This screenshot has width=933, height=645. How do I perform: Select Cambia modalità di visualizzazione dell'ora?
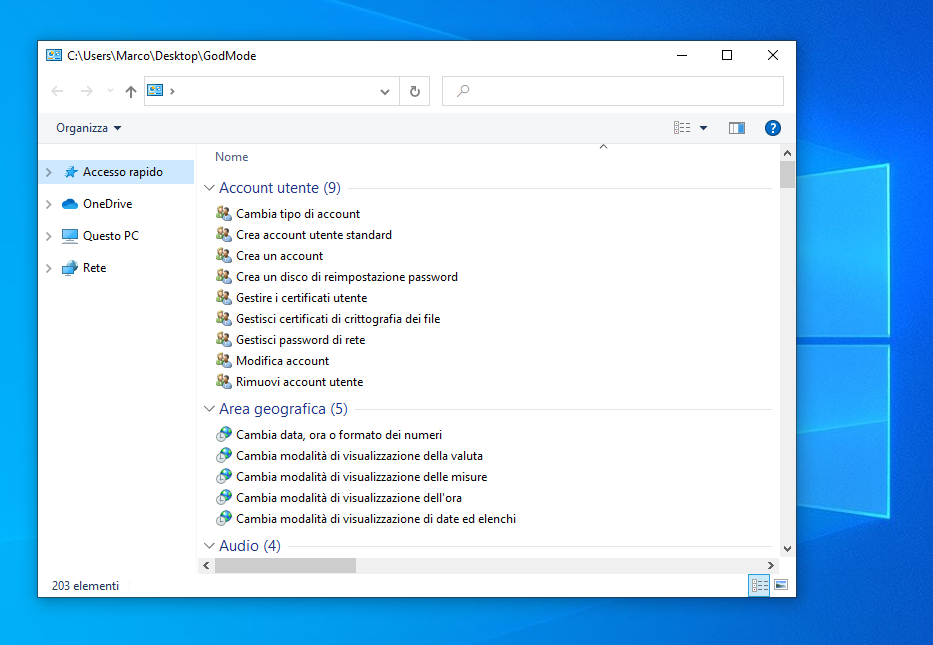click(x=349, y=498)
